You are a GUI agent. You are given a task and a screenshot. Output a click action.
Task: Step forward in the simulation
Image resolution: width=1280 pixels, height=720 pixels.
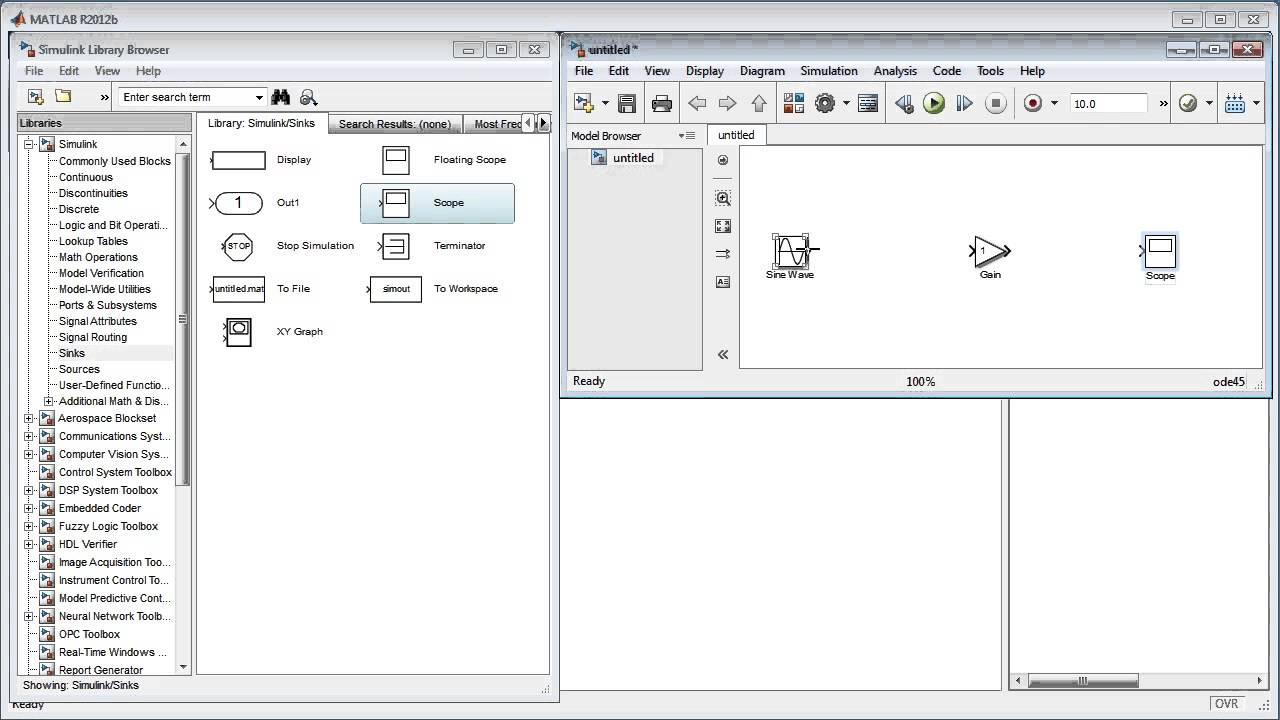pyautogui.click(x=964, y=103)
